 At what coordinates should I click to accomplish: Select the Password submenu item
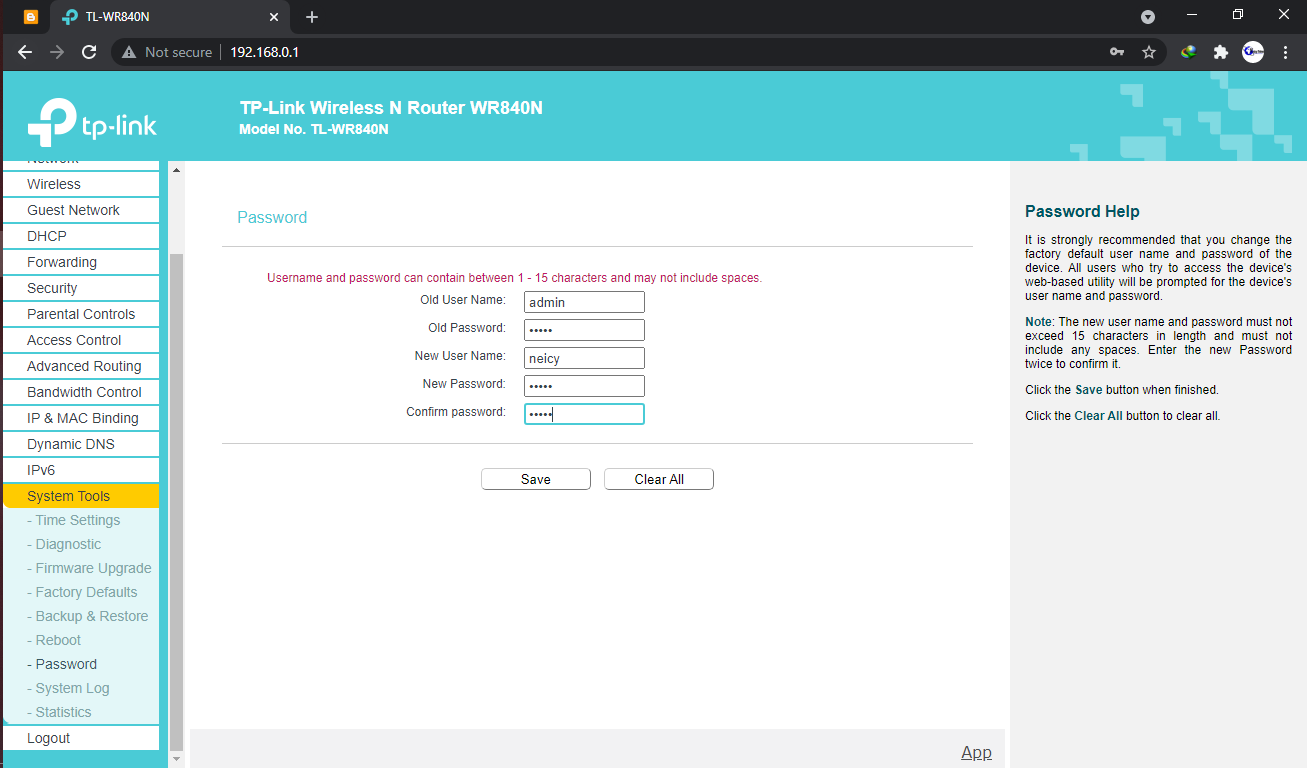(x=63, y=664)
